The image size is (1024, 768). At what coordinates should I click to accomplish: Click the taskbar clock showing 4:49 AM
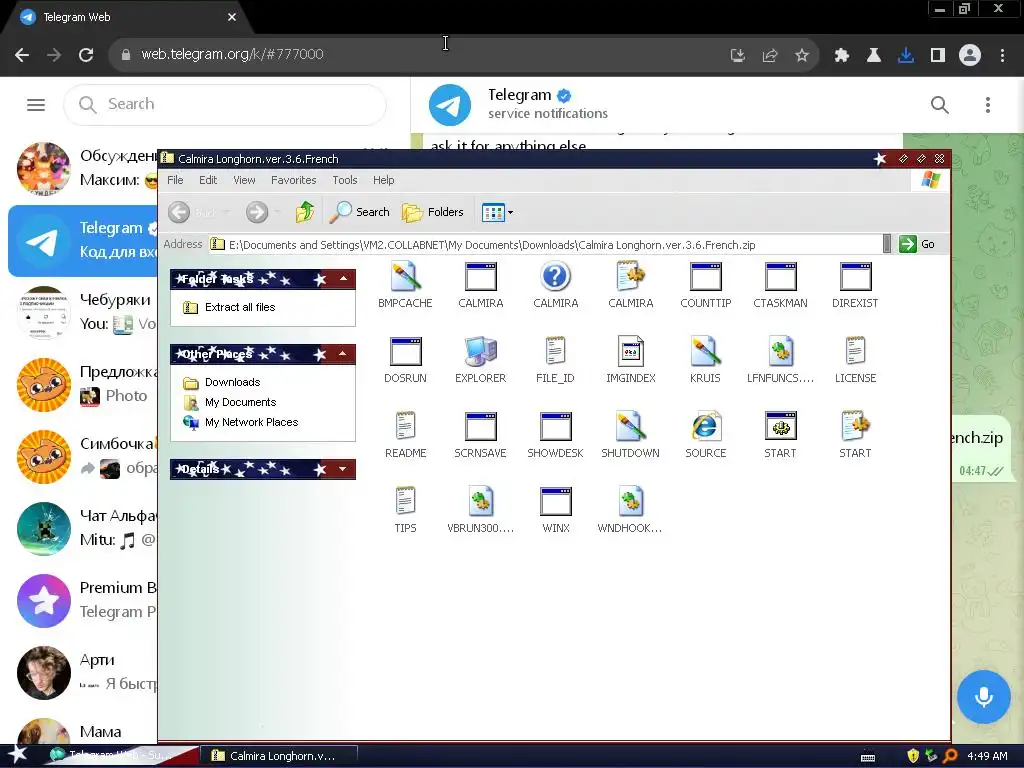[x=987, y=756]
